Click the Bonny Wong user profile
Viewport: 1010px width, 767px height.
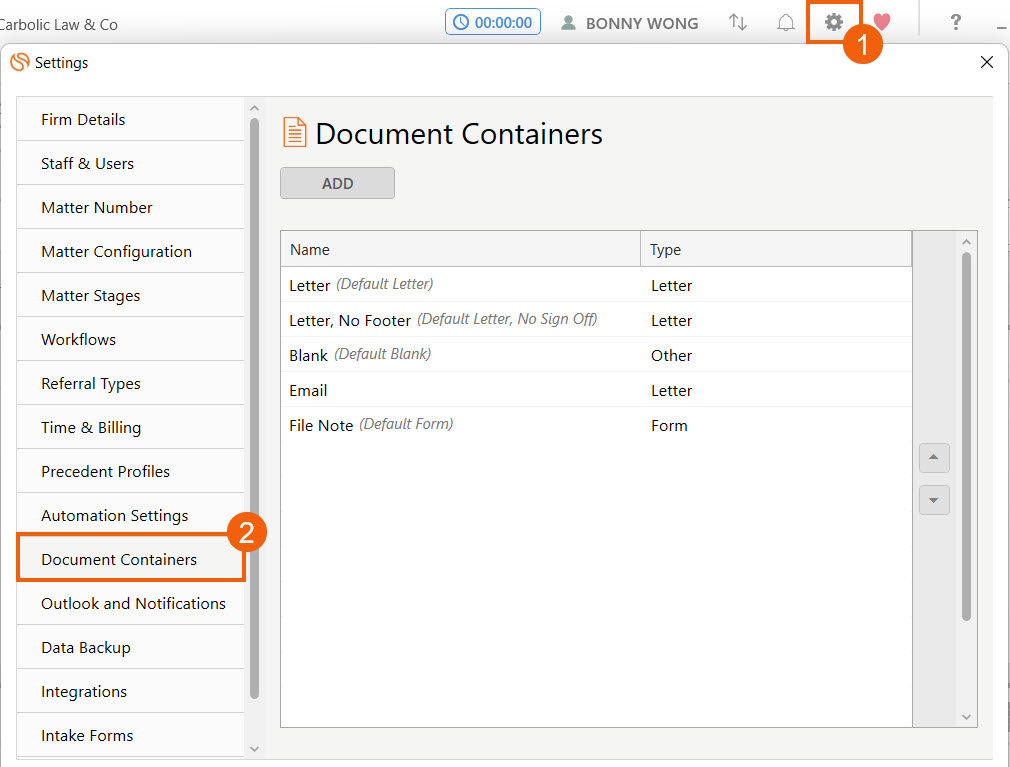tap(629, 23)
